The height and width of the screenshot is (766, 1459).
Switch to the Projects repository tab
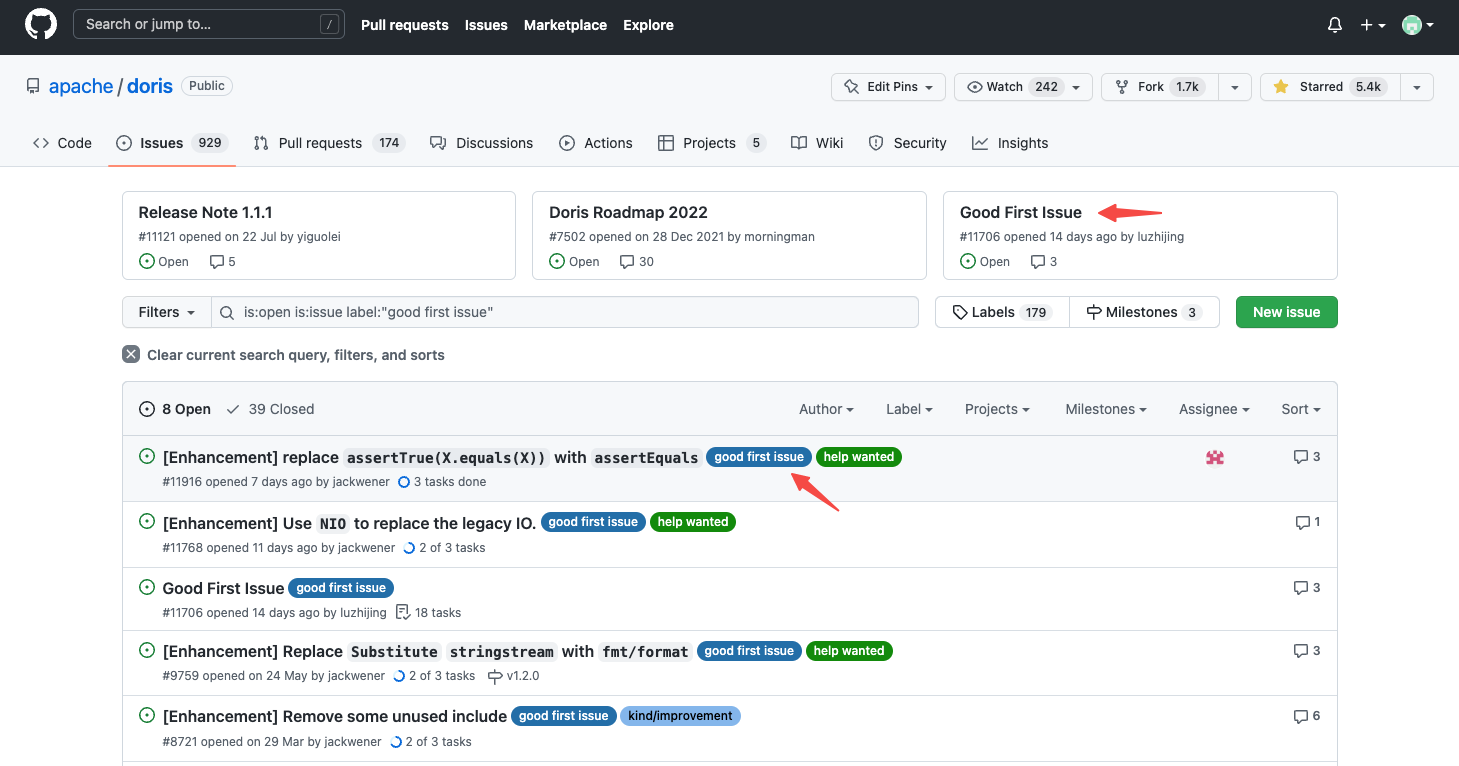click(711, 143)
